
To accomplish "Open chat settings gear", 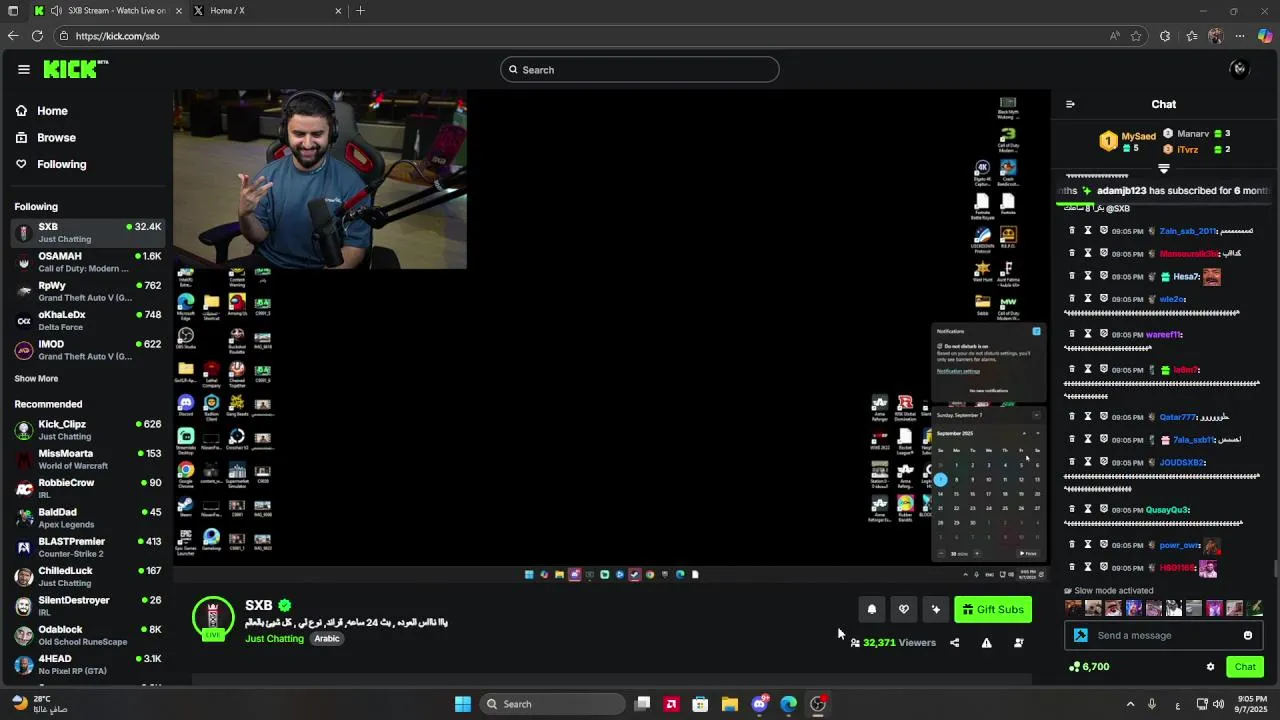I will tap(1210, 667).
